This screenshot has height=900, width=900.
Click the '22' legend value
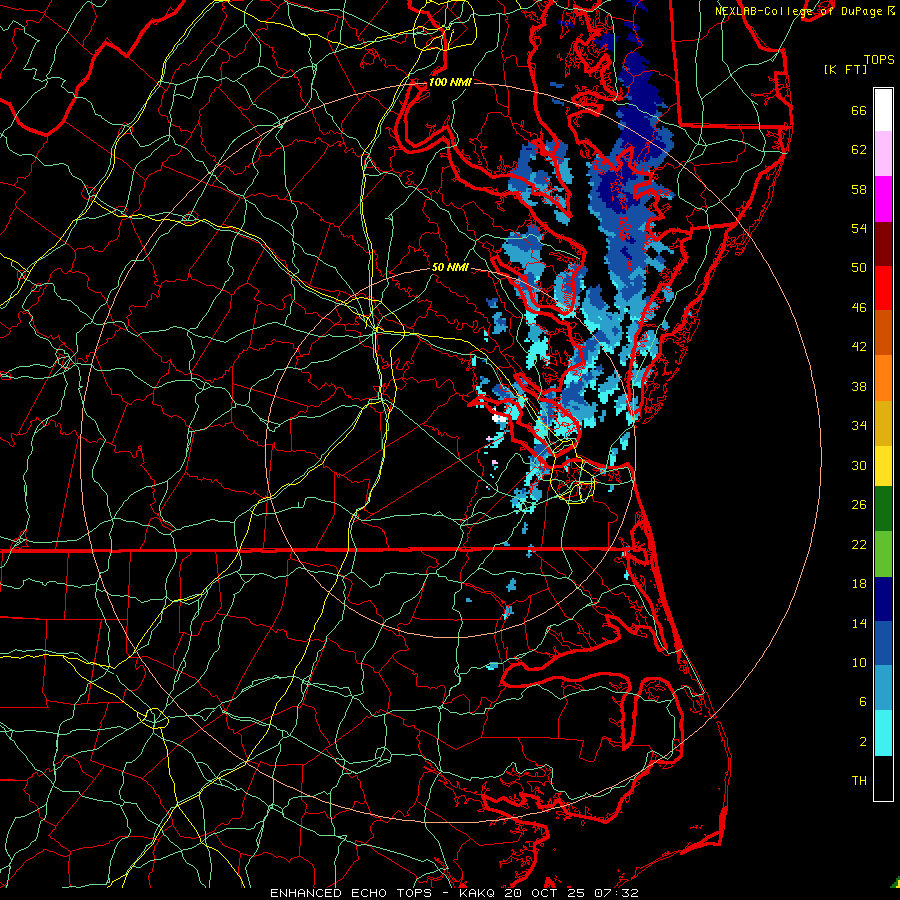(x=859, y=545)
